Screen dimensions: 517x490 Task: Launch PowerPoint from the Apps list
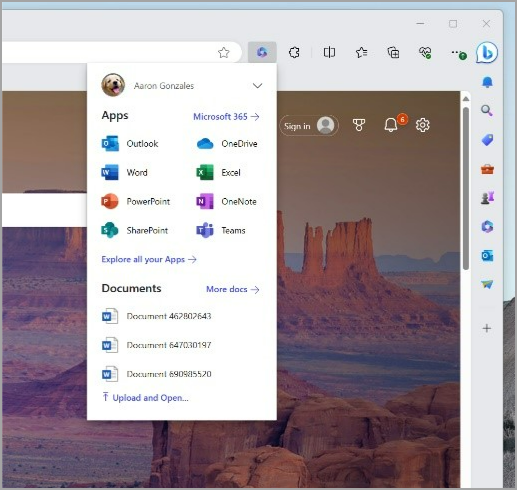pyautogui.click(x=136, y=201)
